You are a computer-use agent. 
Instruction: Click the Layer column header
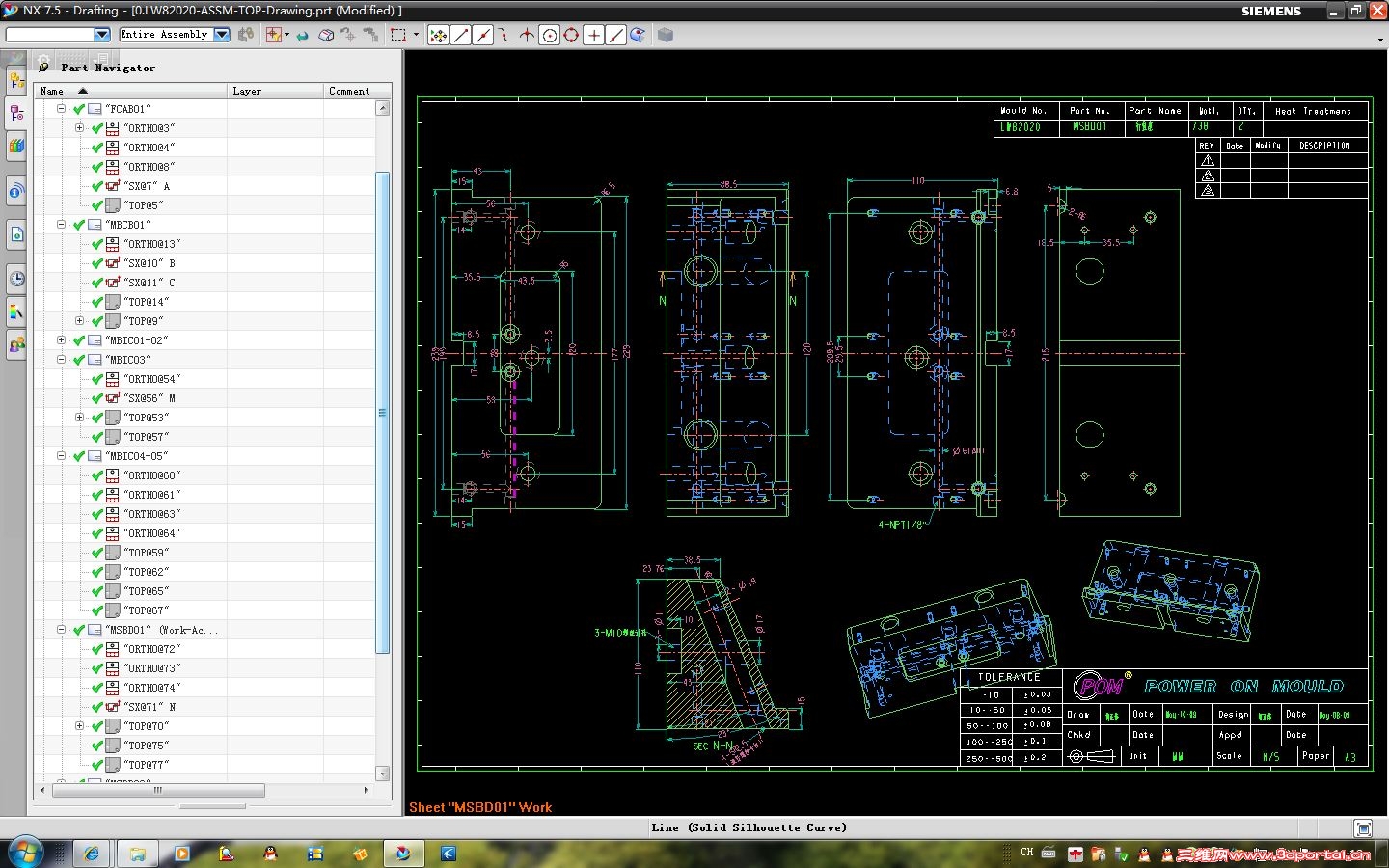click(275, 91)
